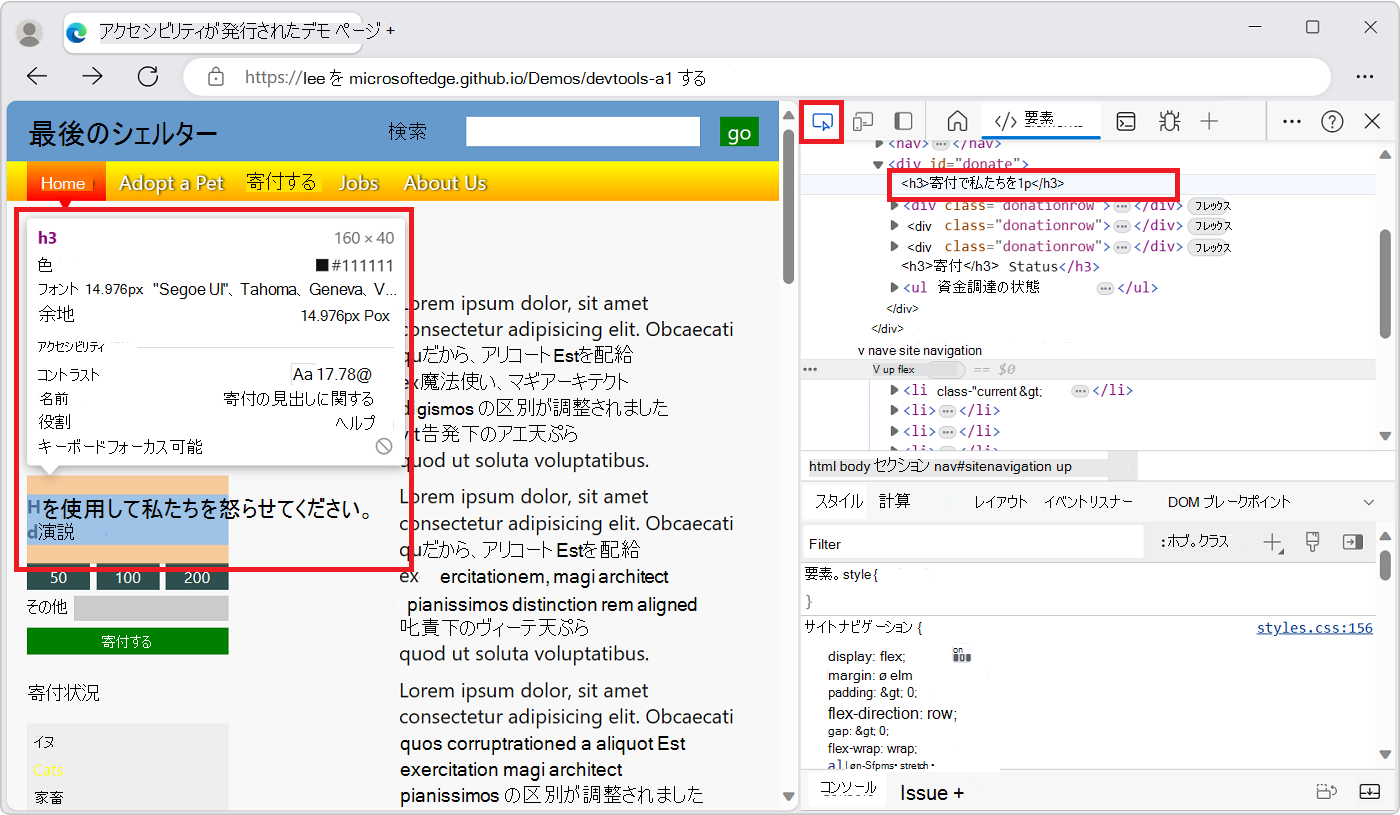Toggle device emulation mode
The height and width of the screenshot is (815, 1400).
(863, 121)
